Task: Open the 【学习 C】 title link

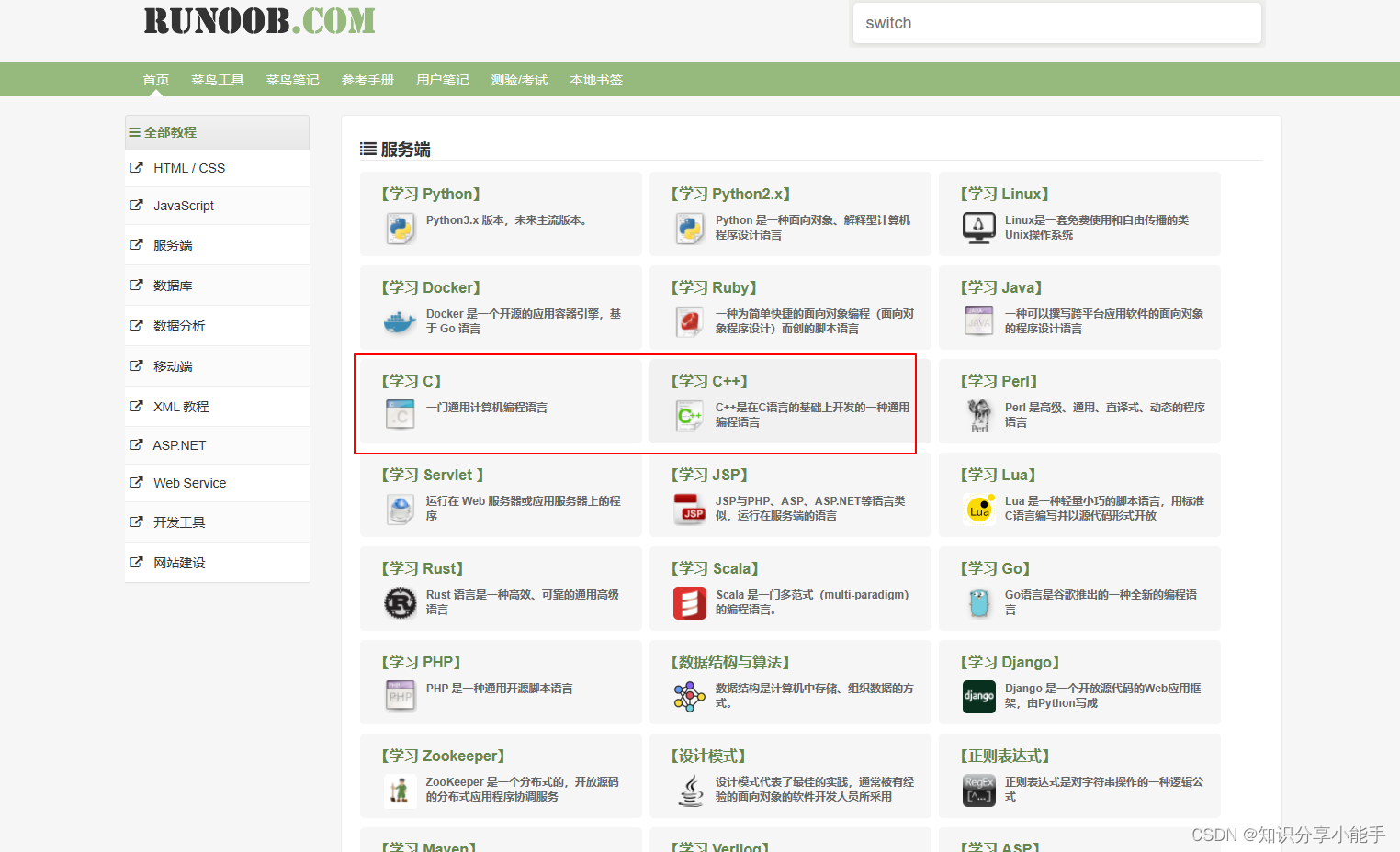Action: point(411,381)
